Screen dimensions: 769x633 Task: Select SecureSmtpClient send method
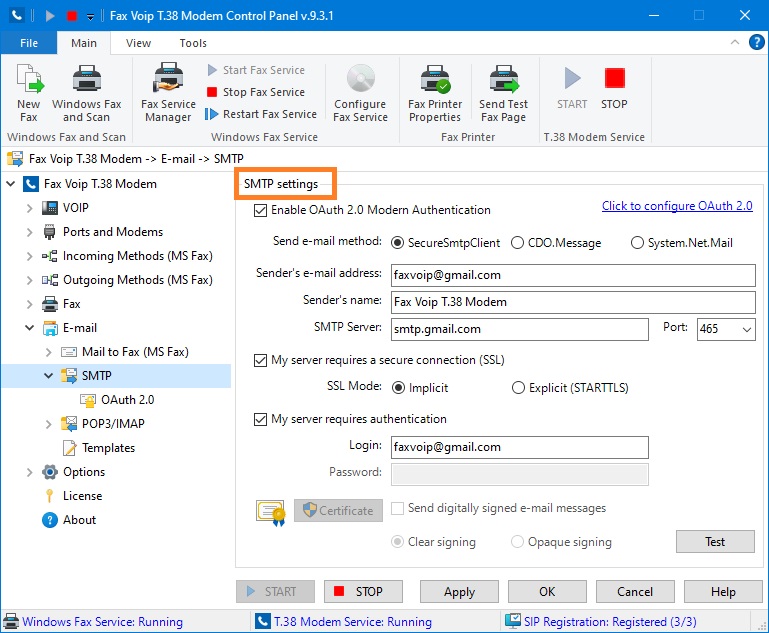coord(397,243)
